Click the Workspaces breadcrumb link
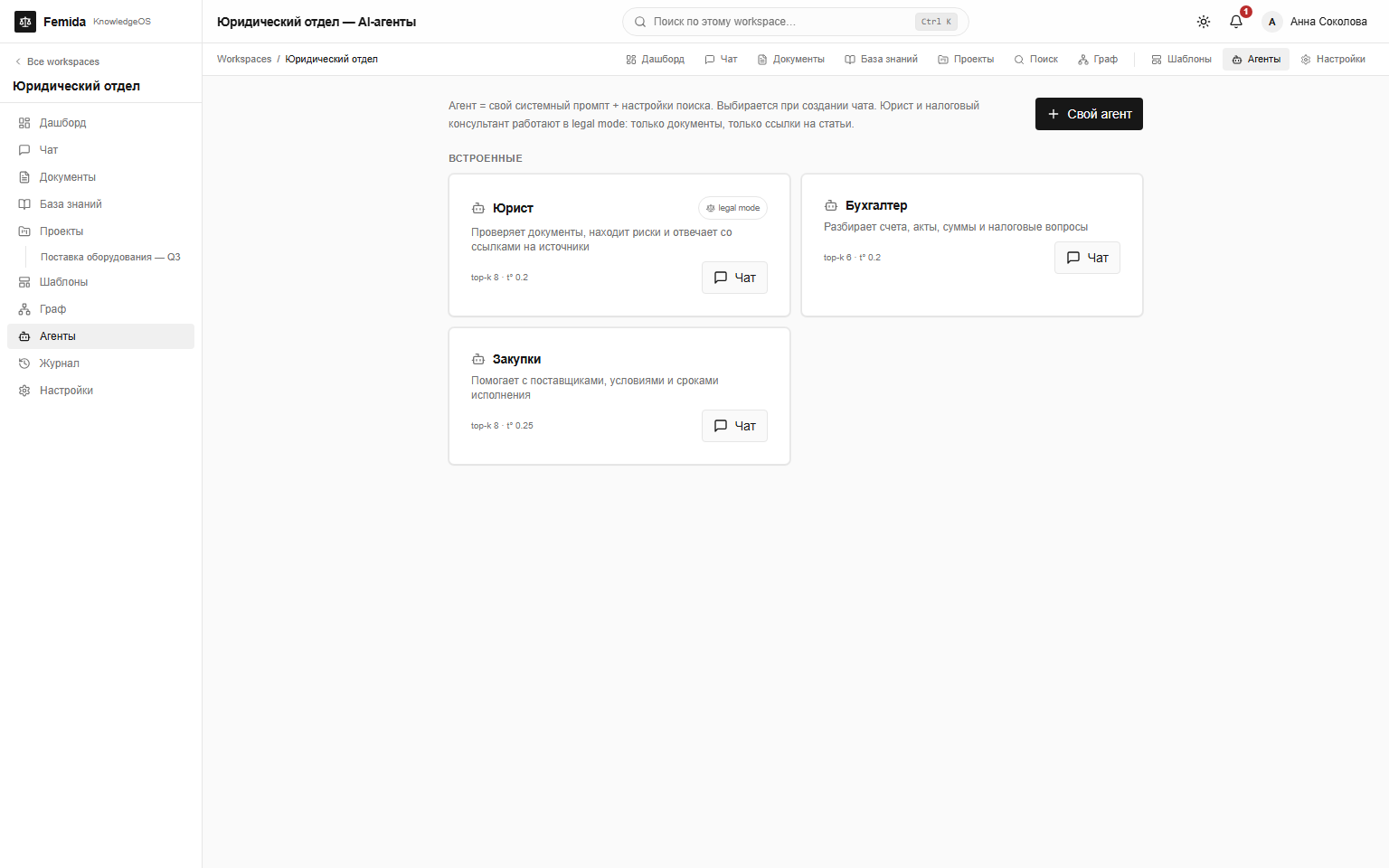 click(x=244, y=59)
